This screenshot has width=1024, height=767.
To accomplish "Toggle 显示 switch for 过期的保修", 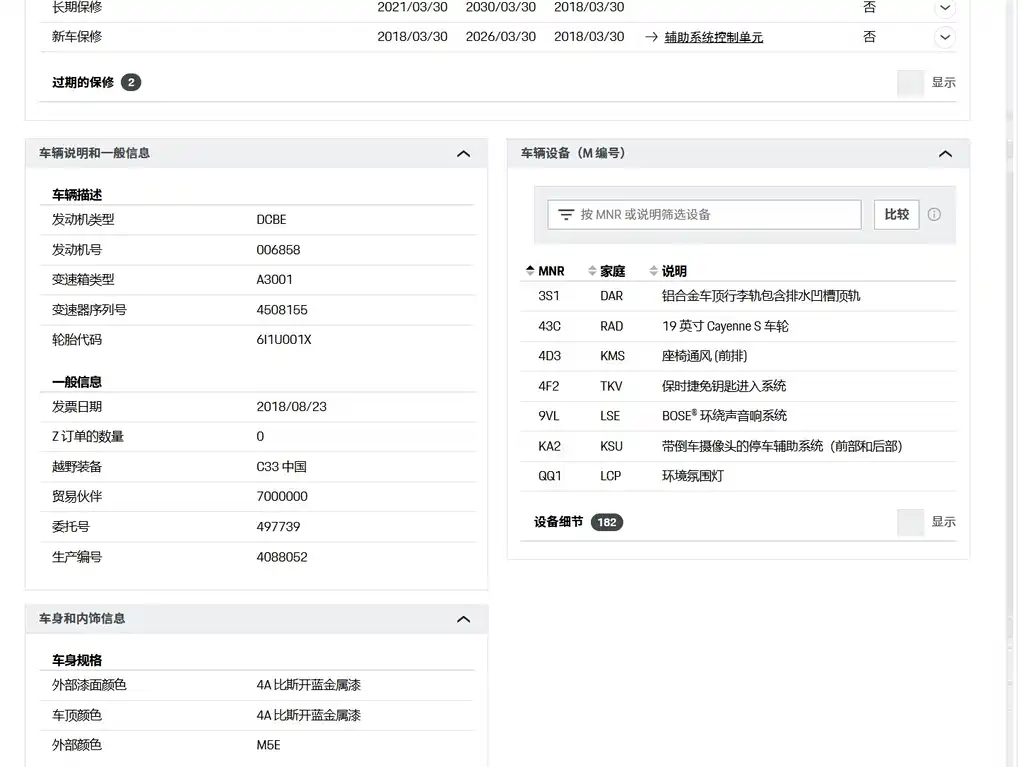I will click(910, 83).
